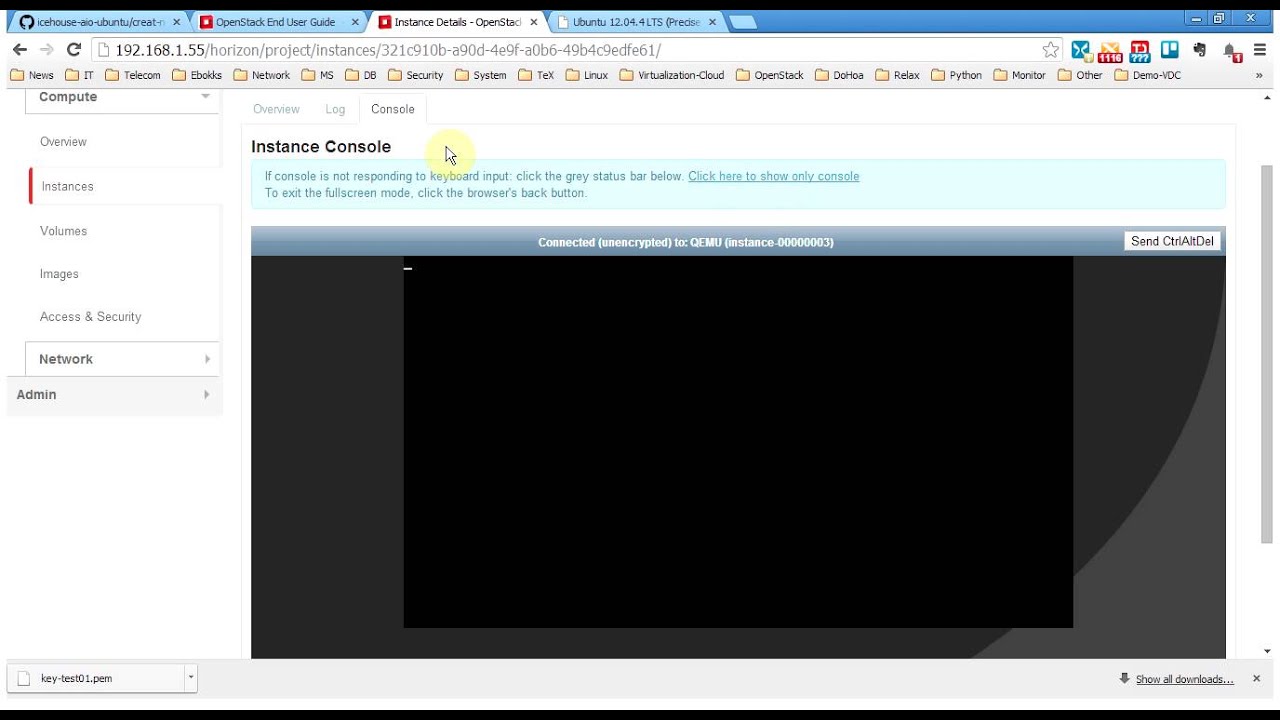Close the icehouse-aio-ubuntu GitHub tab
The image size is (1280, 720).
click(176, 22)
